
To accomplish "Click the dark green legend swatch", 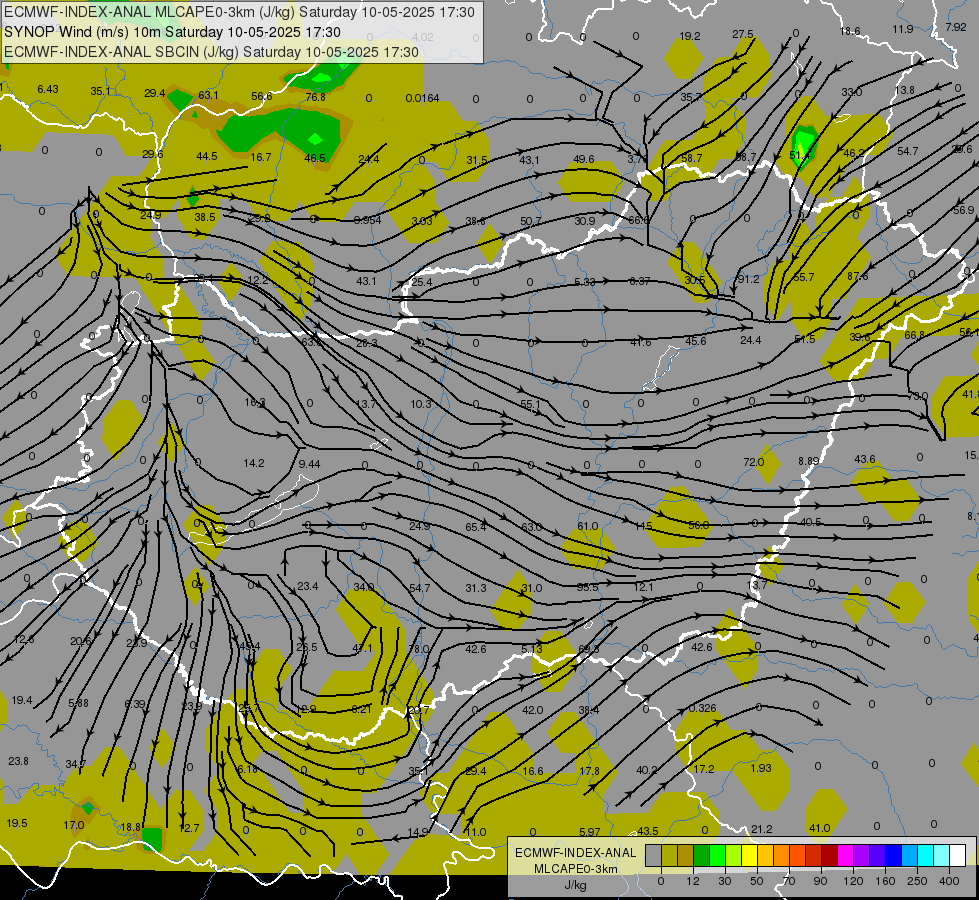I will [702, 856].
